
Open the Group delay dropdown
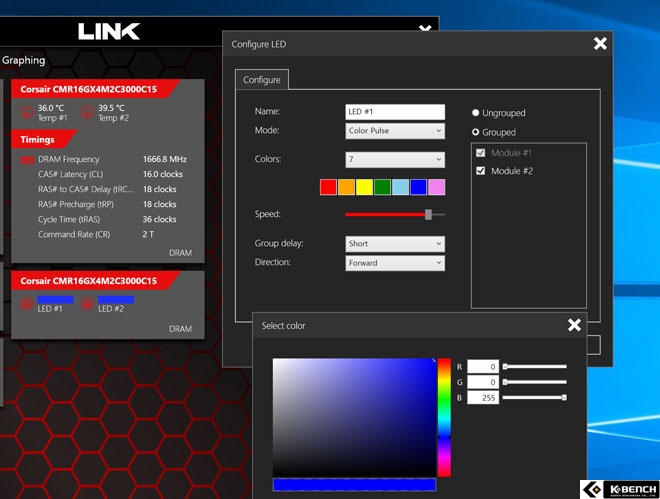click(x=395, y=244)
